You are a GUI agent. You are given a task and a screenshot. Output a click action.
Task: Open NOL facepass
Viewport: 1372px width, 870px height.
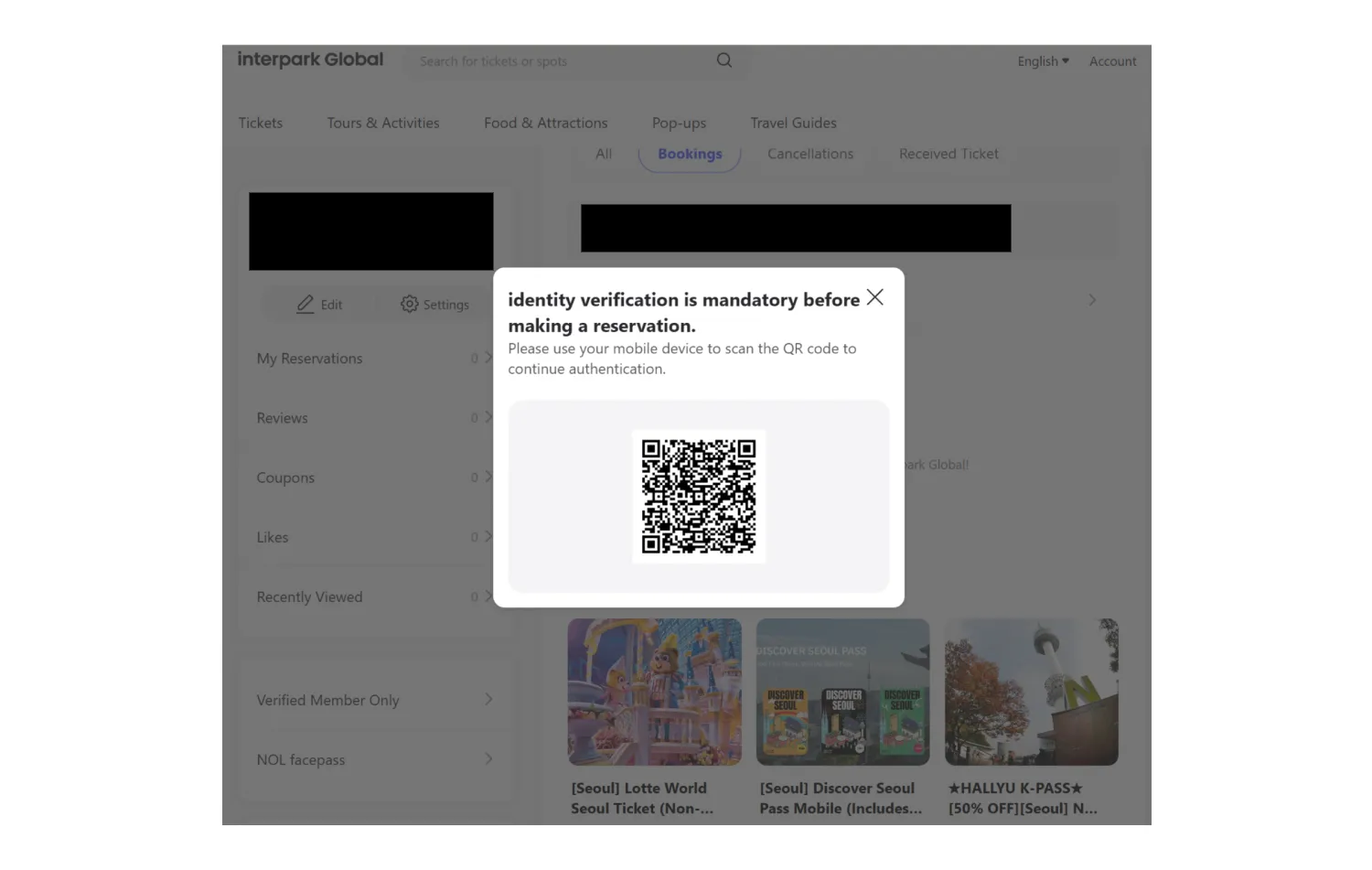(x=301, y=760)
